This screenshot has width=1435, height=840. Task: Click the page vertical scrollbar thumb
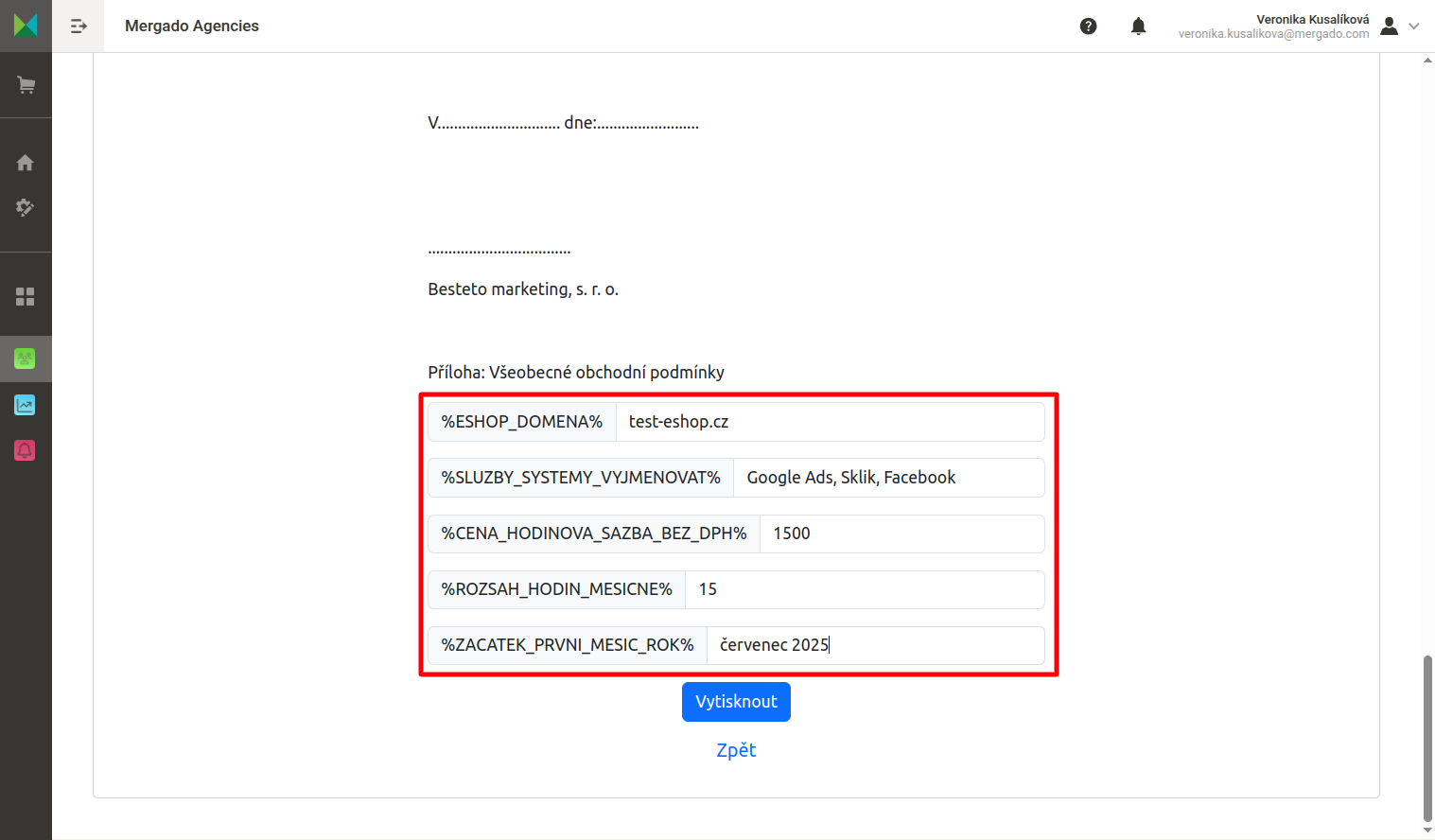tap(1427, 738)
